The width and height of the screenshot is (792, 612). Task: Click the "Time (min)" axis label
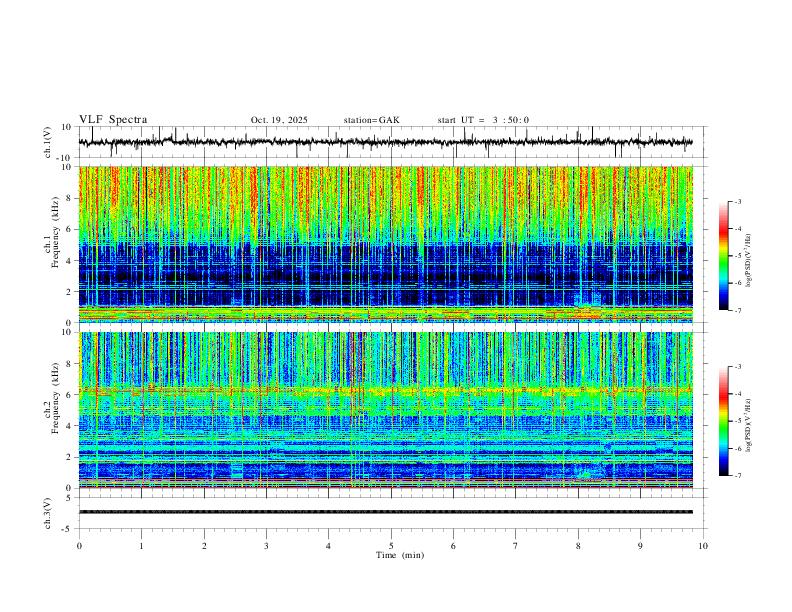pos(400,555)
